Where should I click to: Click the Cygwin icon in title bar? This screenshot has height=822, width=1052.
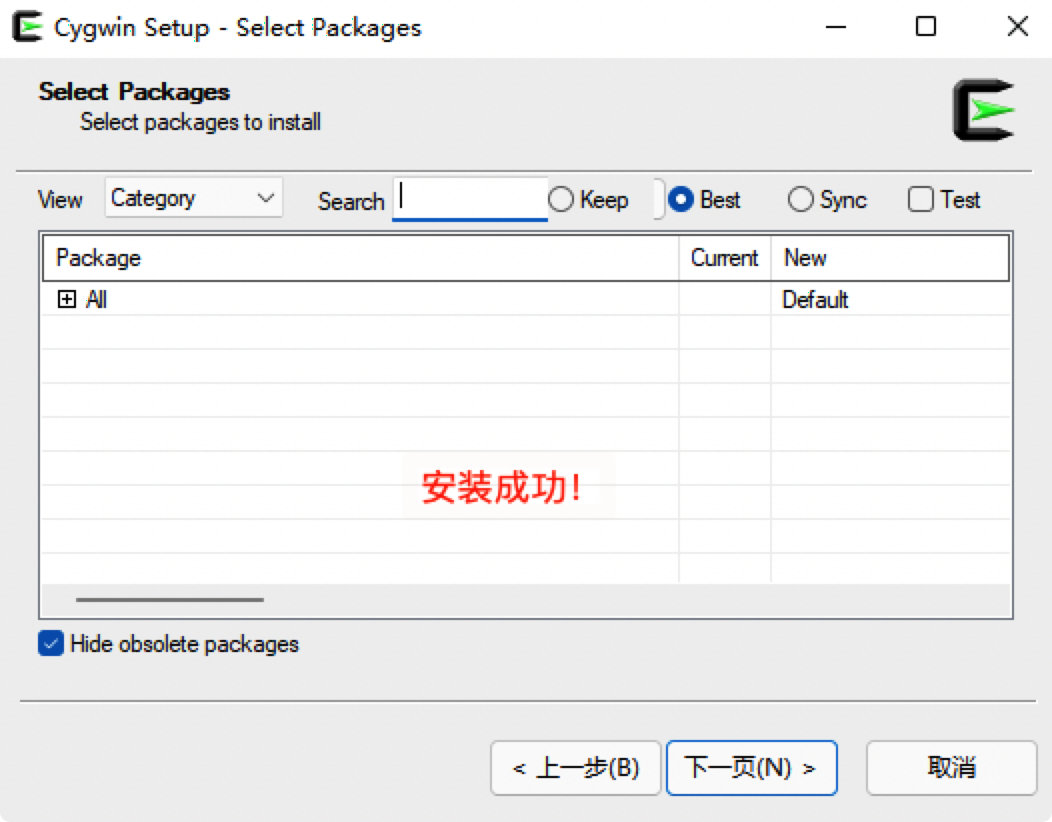[27, 27]
